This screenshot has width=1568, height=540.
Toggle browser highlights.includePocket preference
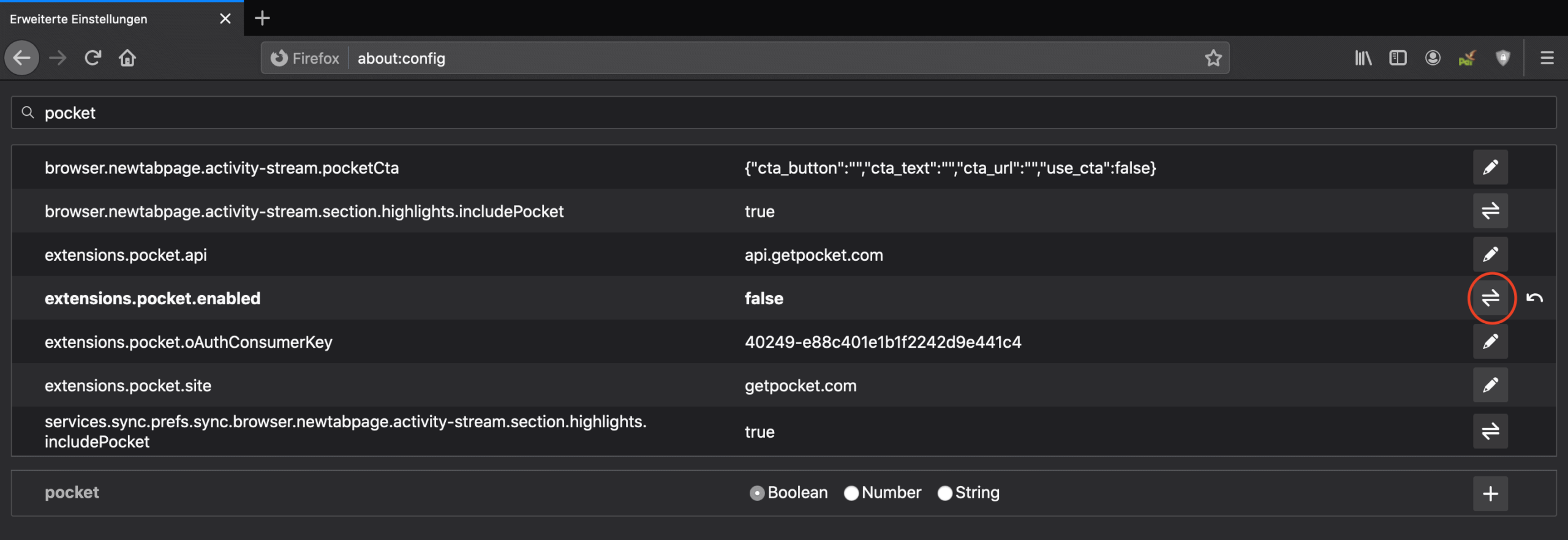click(x=1490, y=211)
